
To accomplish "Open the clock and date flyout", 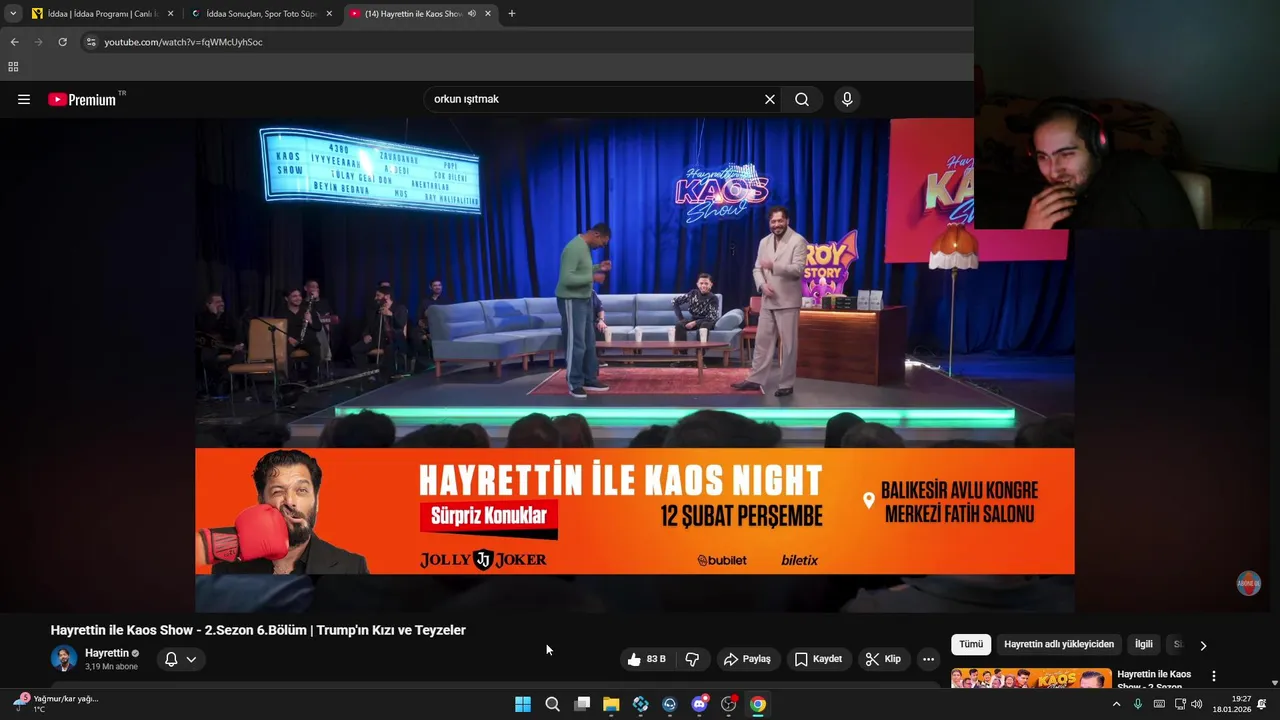I will tap(1232, 704).
